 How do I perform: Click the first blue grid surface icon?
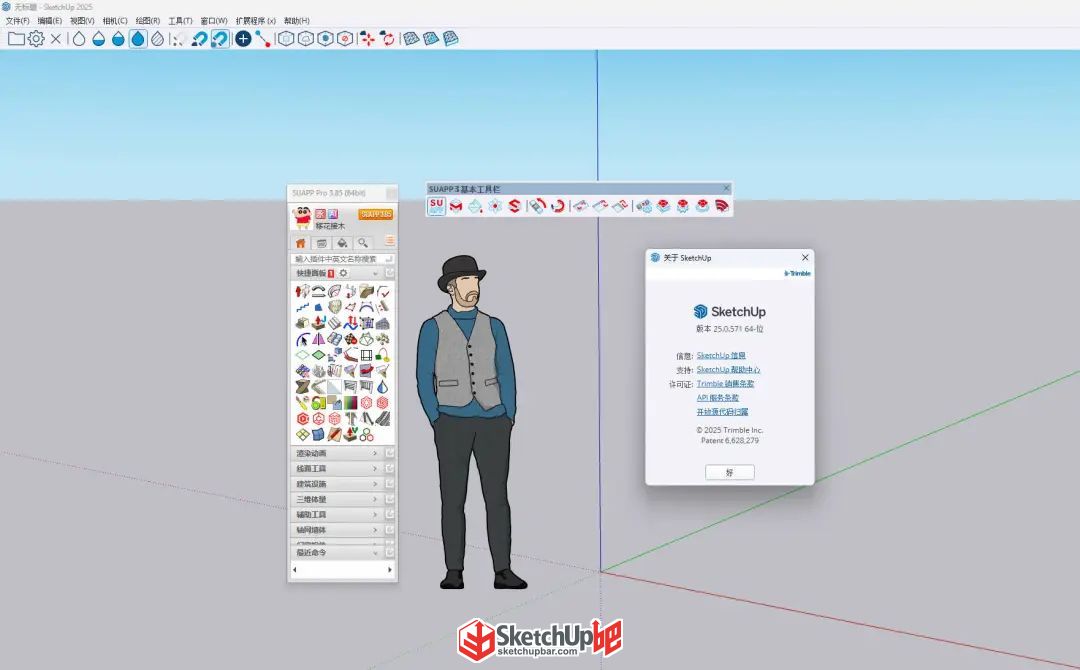tap(411, 39)
